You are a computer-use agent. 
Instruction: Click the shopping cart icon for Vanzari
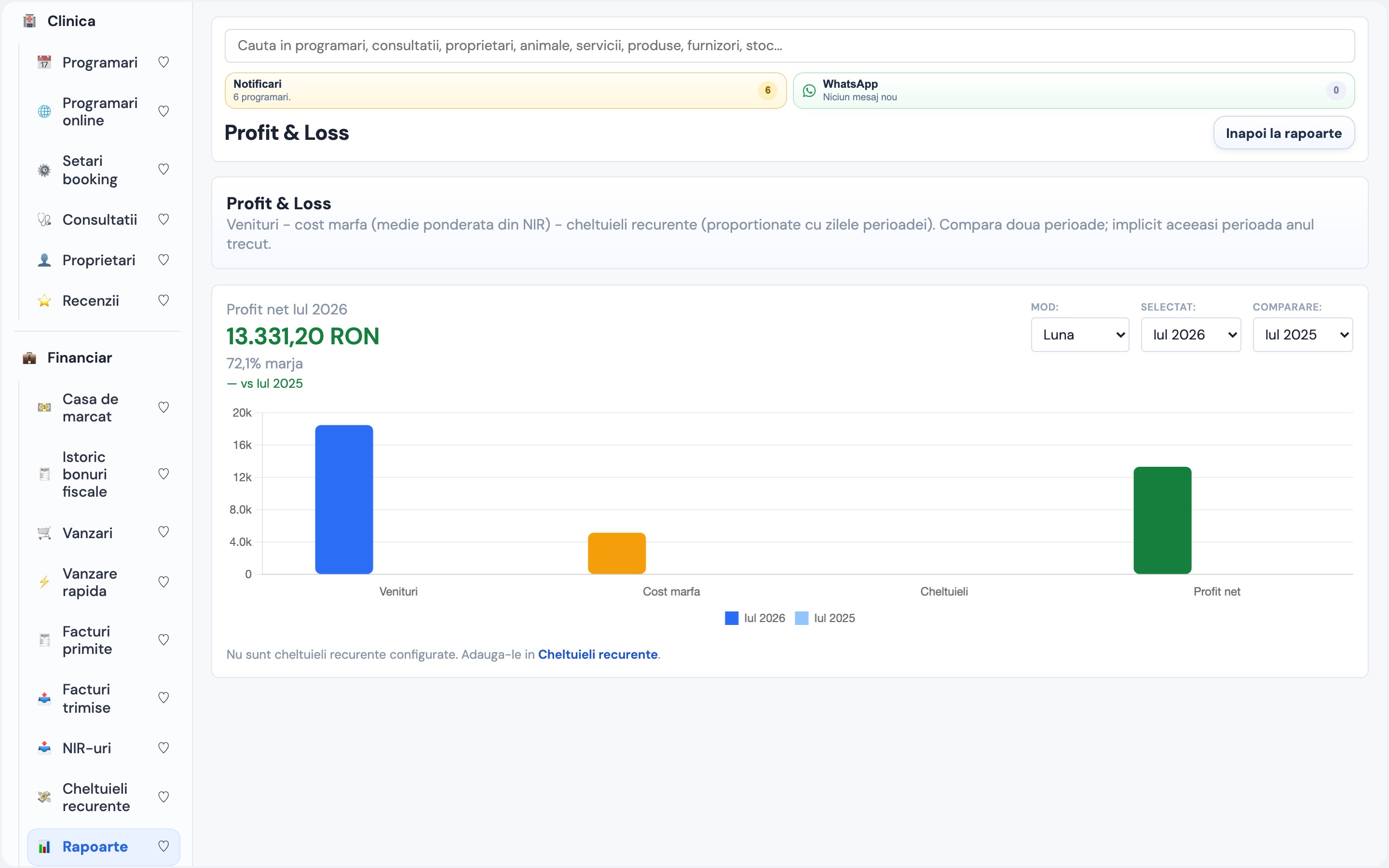coord(44,533)
